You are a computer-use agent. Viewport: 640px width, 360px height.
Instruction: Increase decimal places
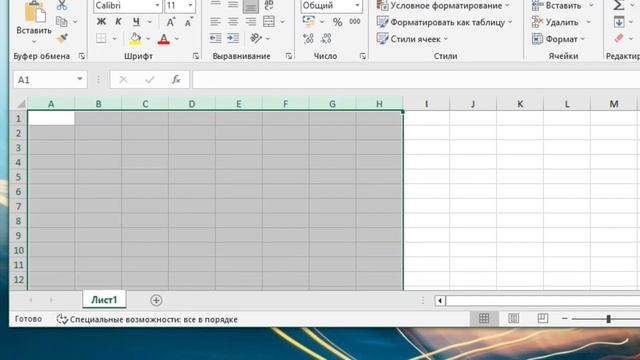tap(309, 39)
